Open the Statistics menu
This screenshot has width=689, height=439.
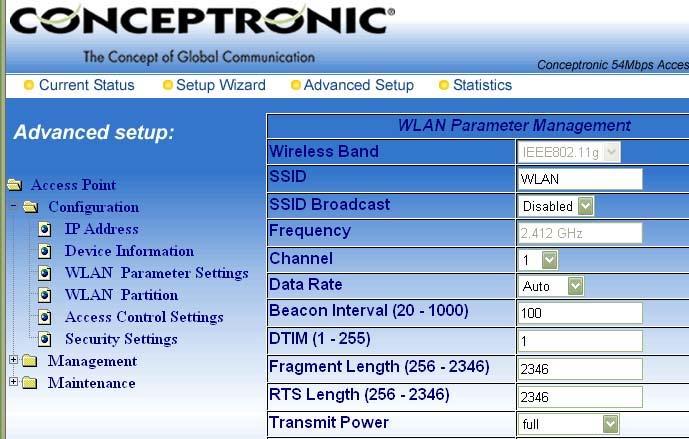(x=482, y=85)
